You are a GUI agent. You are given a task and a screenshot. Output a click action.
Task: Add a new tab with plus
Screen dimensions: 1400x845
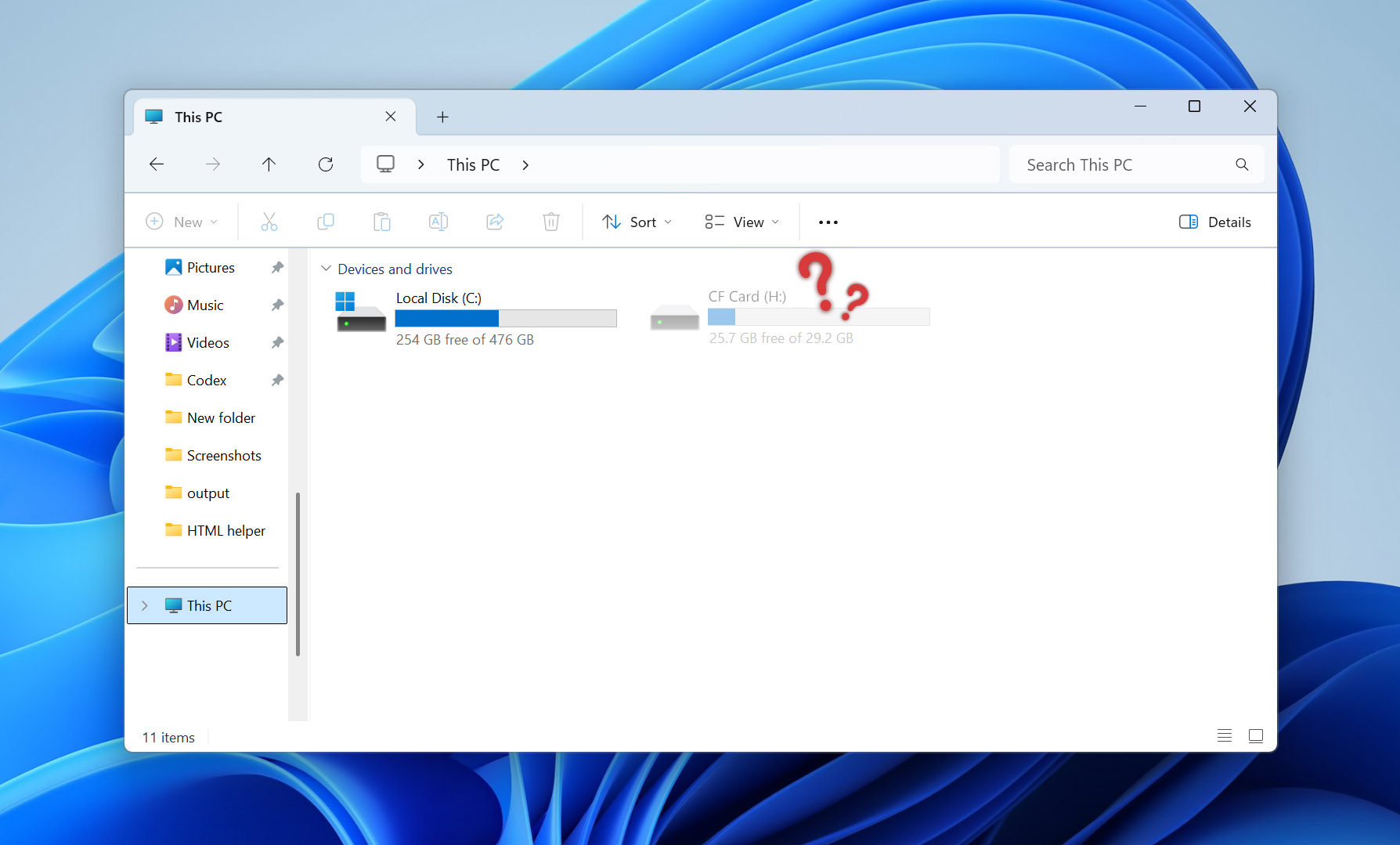pyautogui.click(x=442, y=117)
